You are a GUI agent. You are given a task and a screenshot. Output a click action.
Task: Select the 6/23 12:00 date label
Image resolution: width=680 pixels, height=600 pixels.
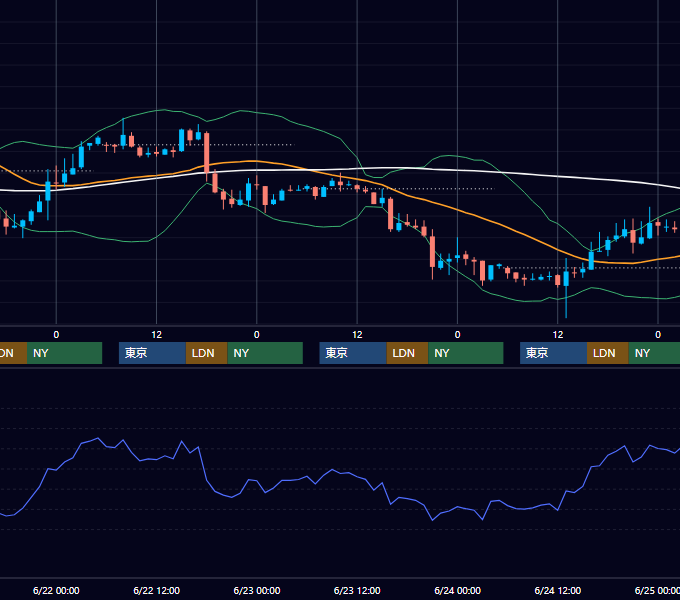click(x=357, y=590)
